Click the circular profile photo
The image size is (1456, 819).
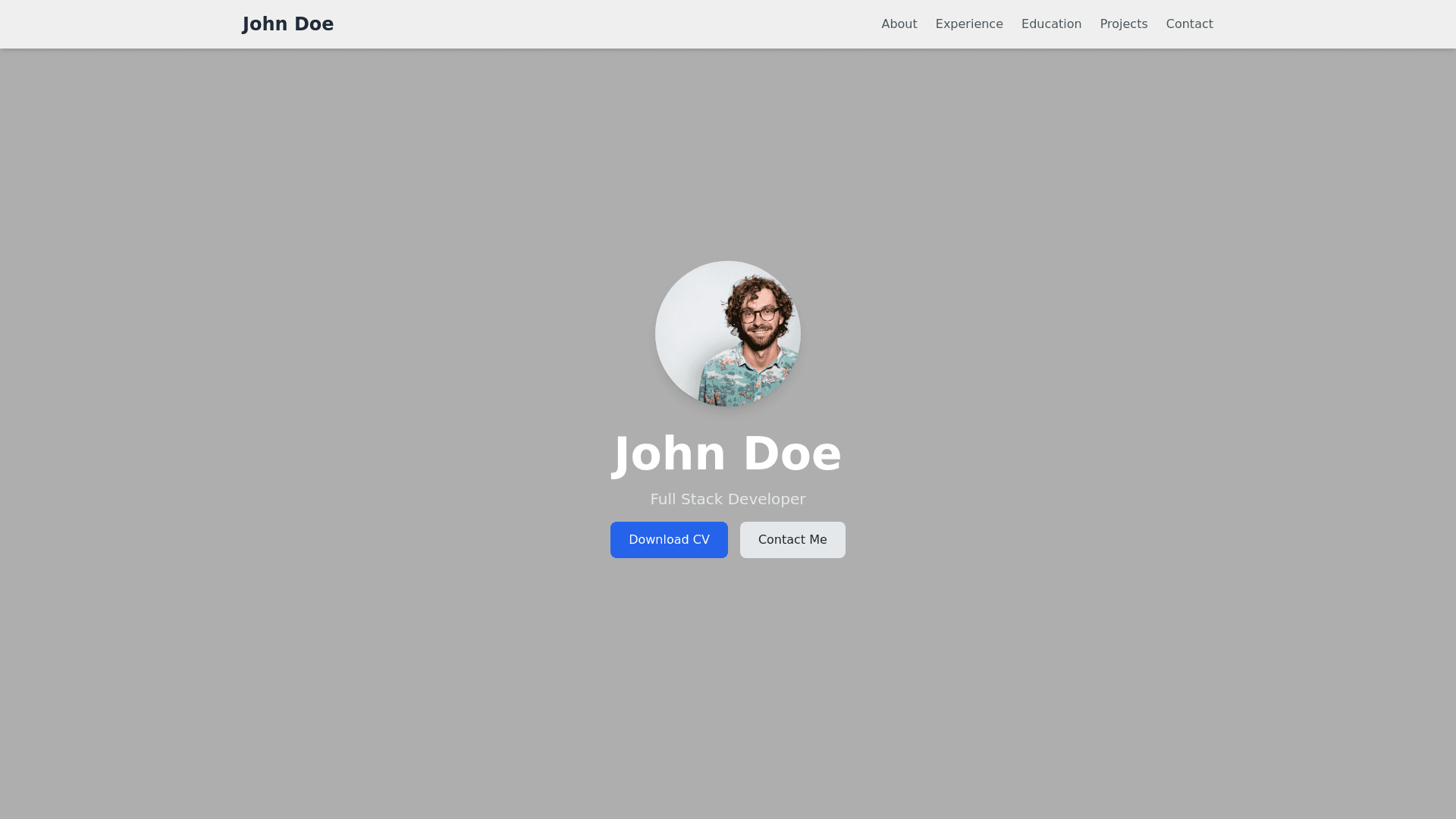727,334
